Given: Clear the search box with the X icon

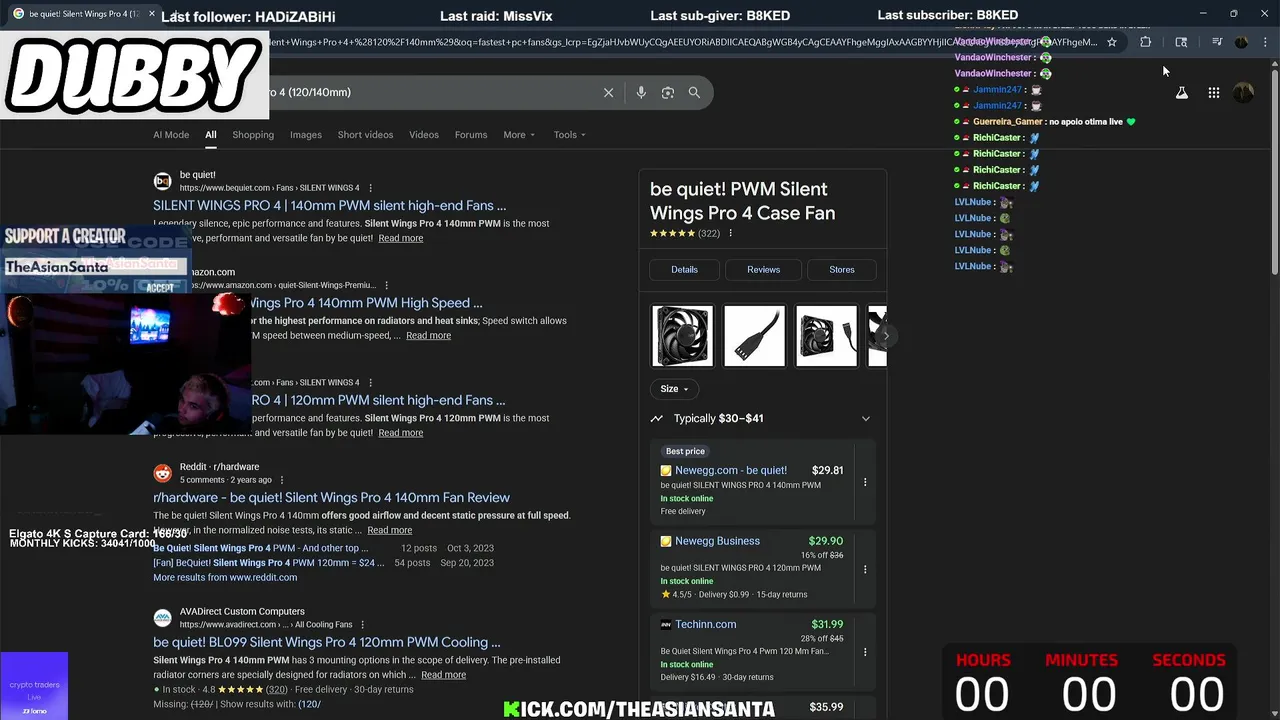Looking at the screenshot, I should click(608, 92).
